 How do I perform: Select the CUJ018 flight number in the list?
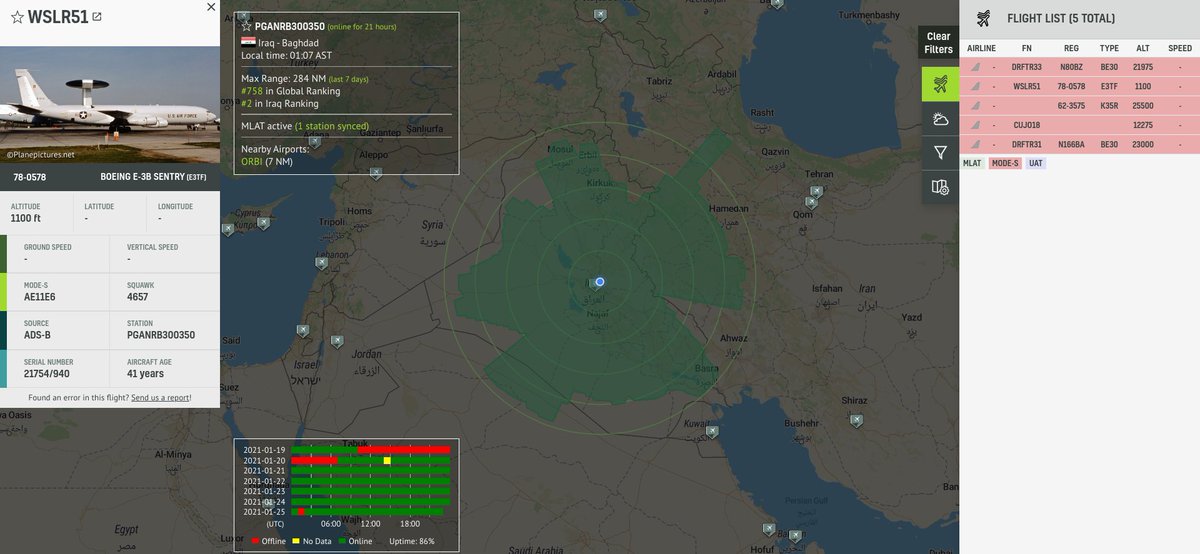[x=1027, y=125]
